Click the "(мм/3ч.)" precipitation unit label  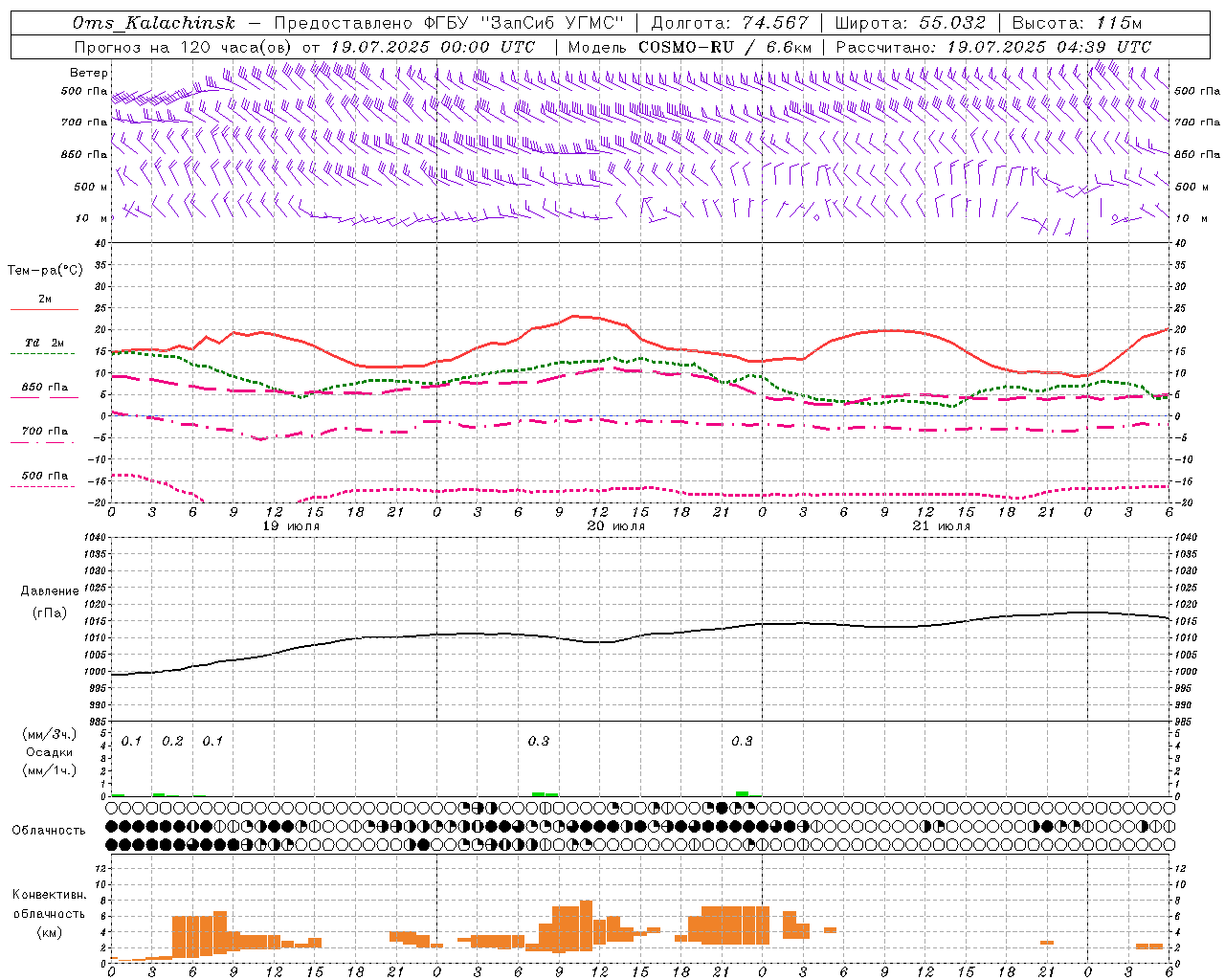click(50, 735)
